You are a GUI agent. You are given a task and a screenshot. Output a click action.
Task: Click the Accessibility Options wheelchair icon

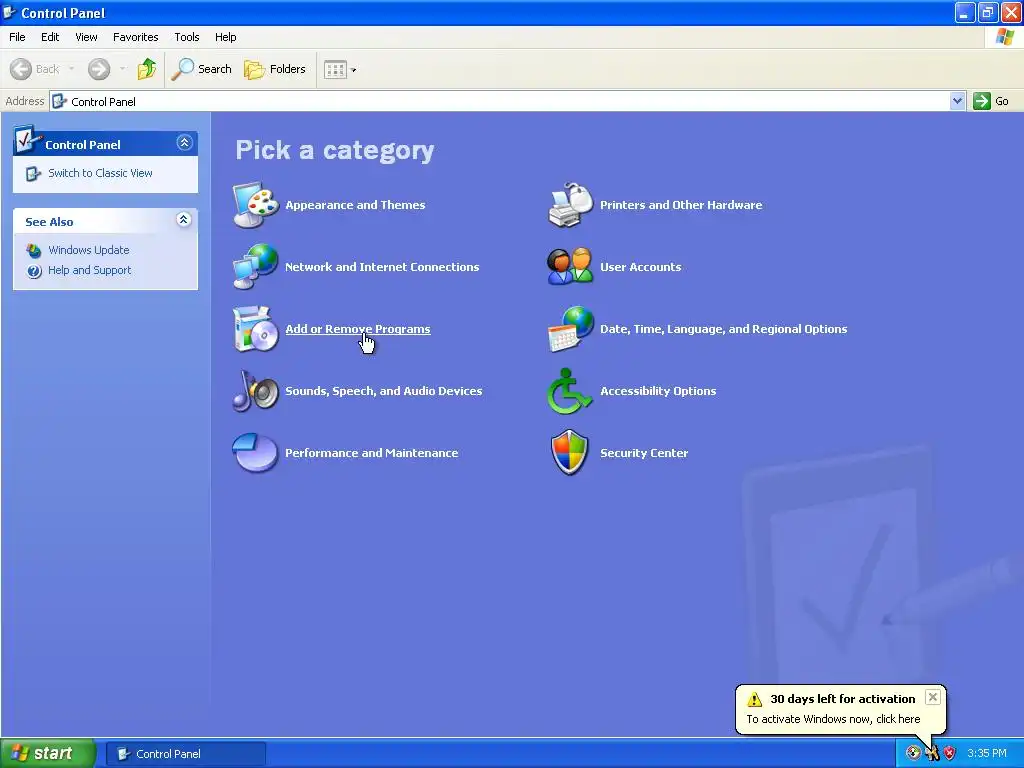(569, 391)
